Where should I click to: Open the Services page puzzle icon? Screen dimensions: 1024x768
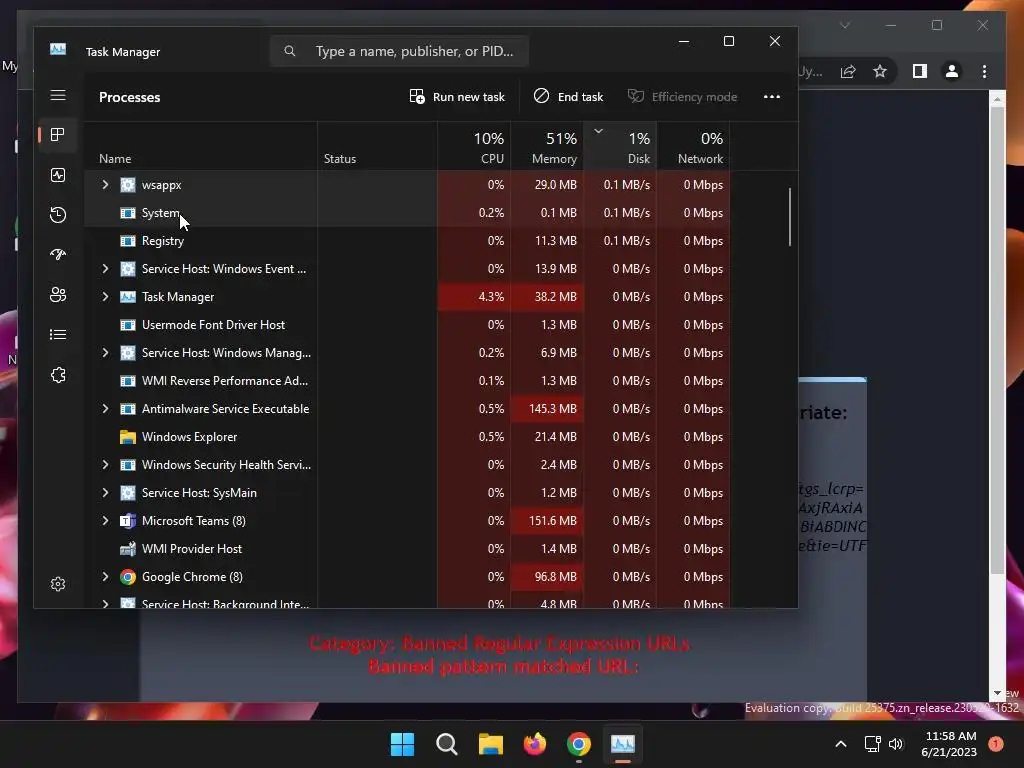point(58,375)
